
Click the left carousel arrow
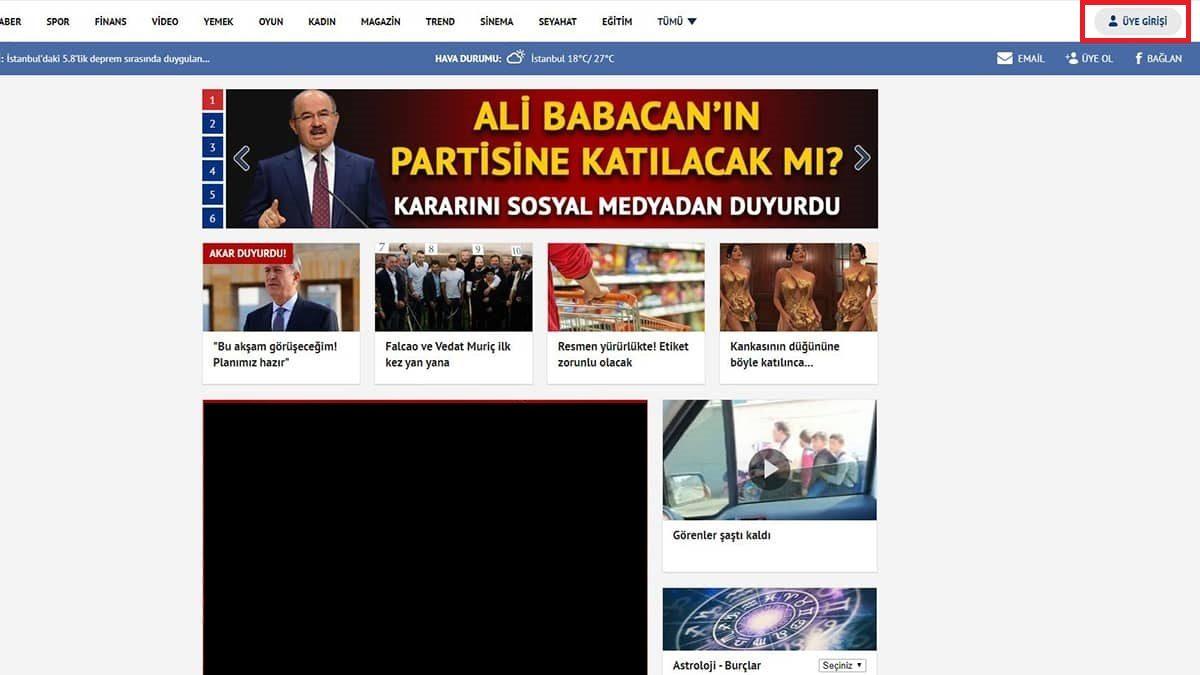pos(241,157)
